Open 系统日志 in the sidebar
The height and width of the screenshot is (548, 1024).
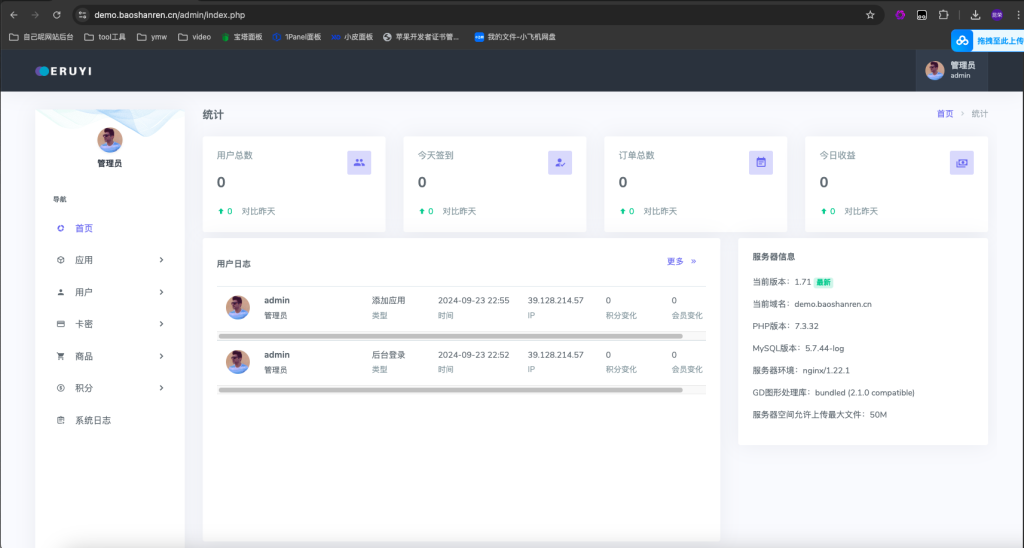click(x=92, y=420)
